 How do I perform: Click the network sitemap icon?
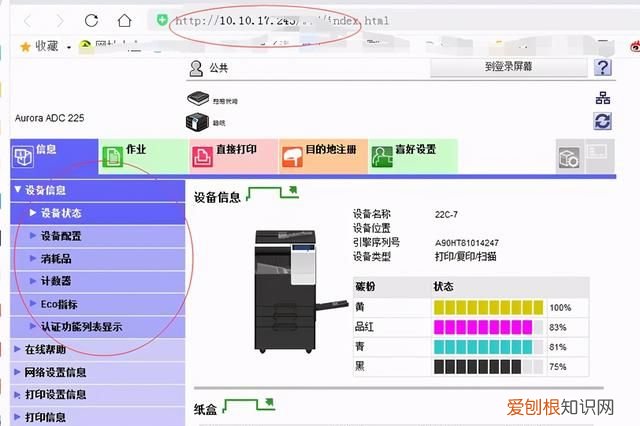(x=603, y=98)
